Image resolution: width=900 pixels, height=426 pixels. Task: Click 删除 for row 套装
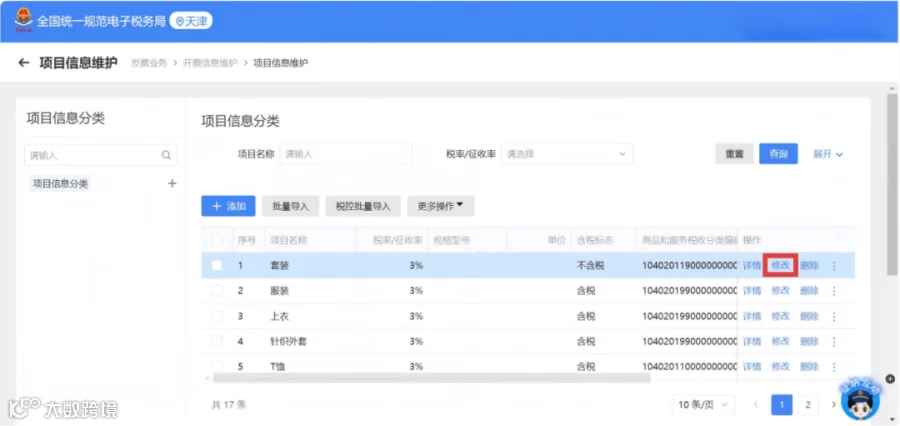809,266
